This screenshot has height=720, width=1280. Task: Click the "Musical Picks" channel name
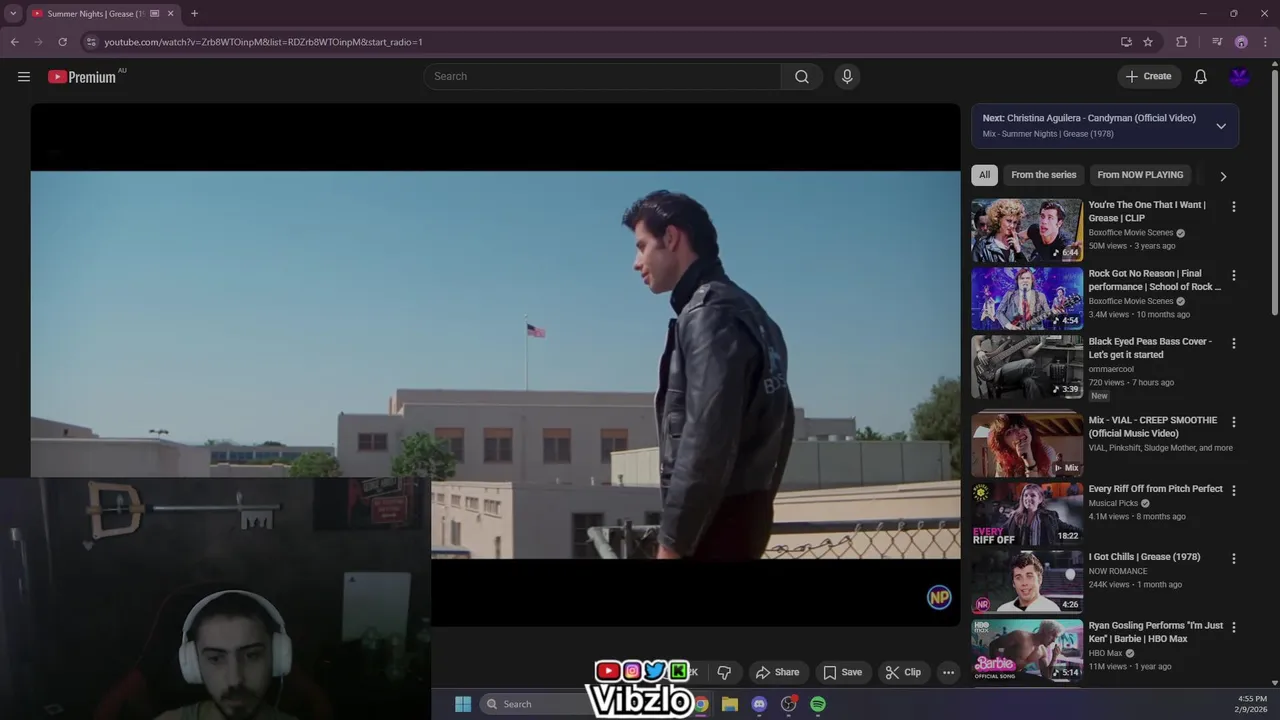1113,503
